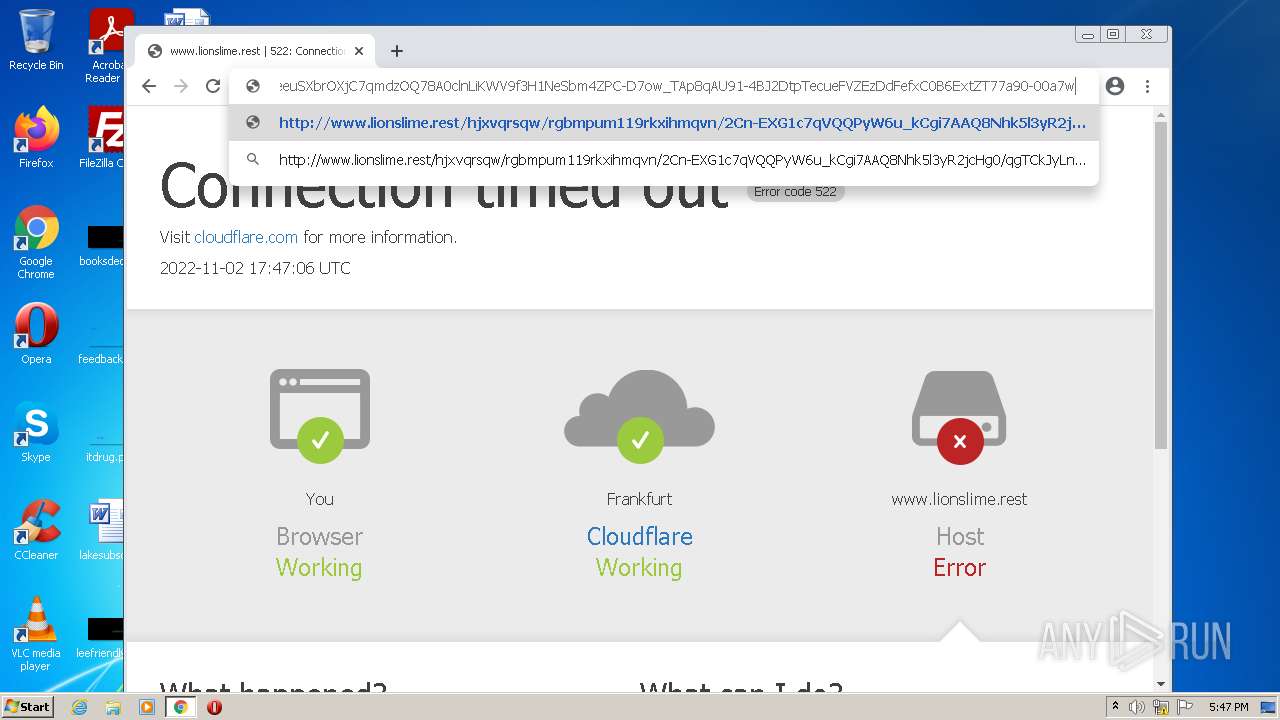Show hidden tray icons arrow
The height and width of the screenshot is (720, 1280).
1115,707
